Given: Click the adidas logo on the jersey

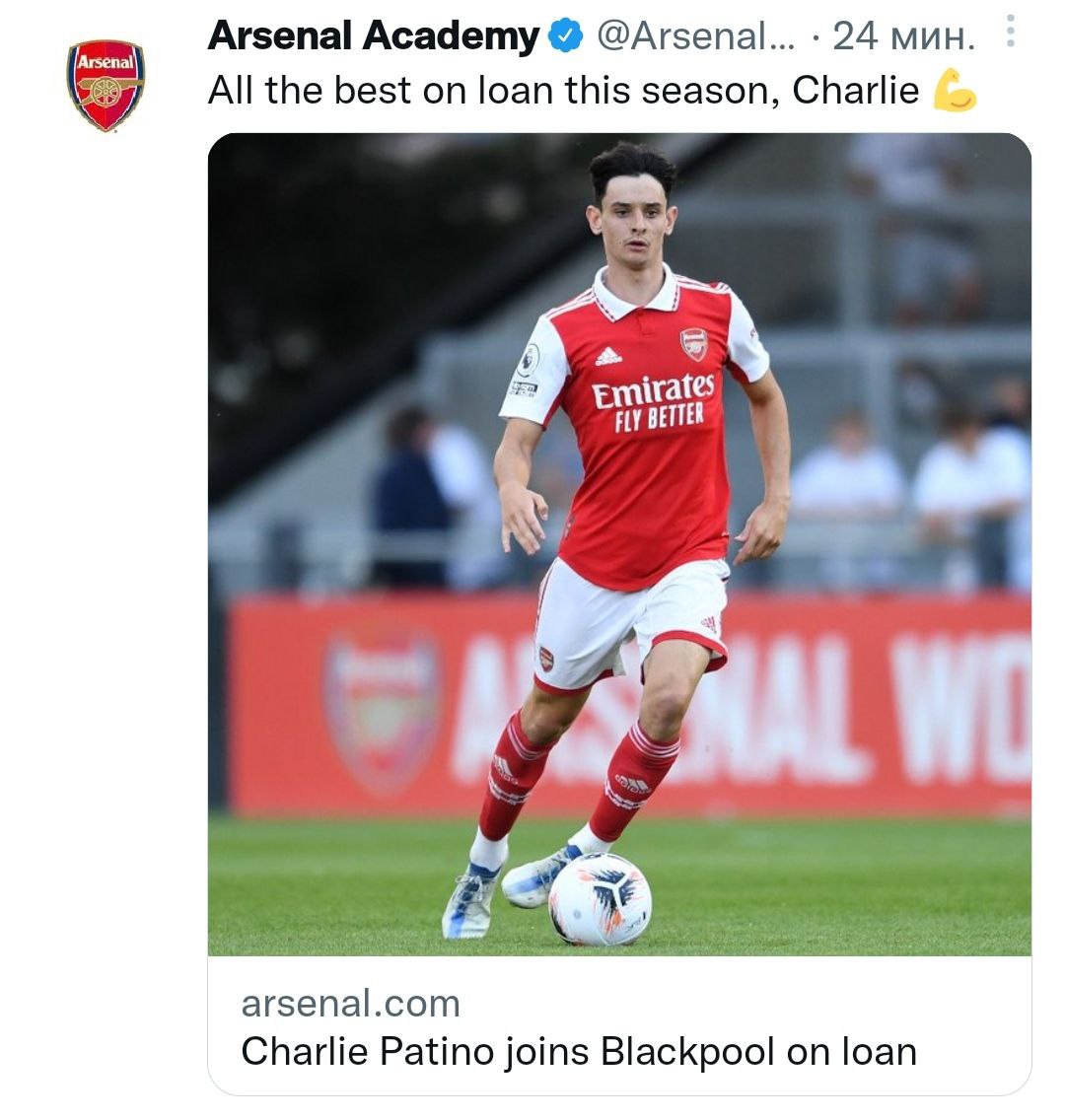Looking at the screenshot, I should tap(608, 356).
